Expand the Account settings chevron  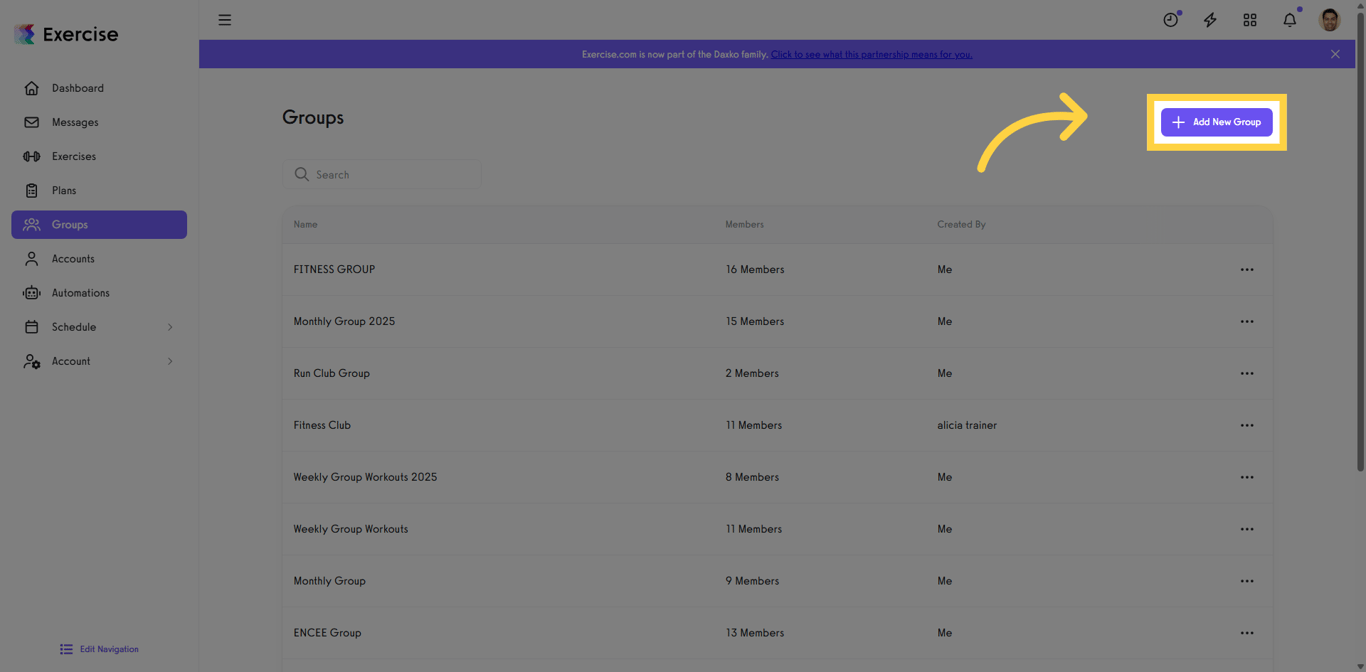pyautogui.click(x=170, y=361)
